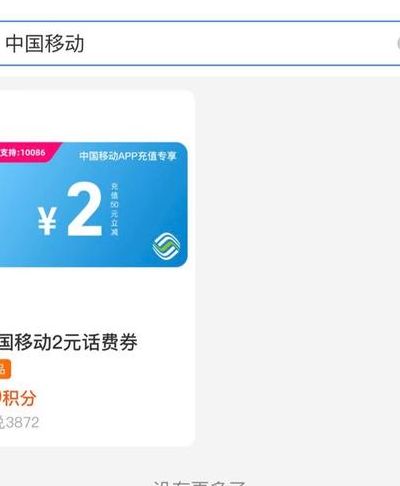Tap the 中国移动APP充值专享 label

pos(128,156)
